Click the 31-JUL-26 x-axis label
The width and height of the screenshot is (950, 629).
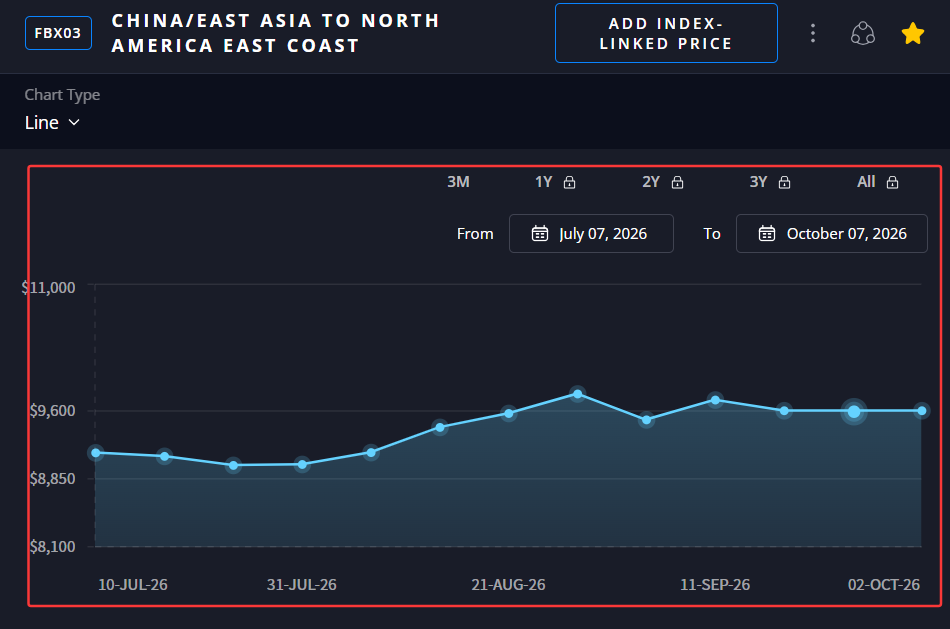pyautogui.click(x=302, y=585)
